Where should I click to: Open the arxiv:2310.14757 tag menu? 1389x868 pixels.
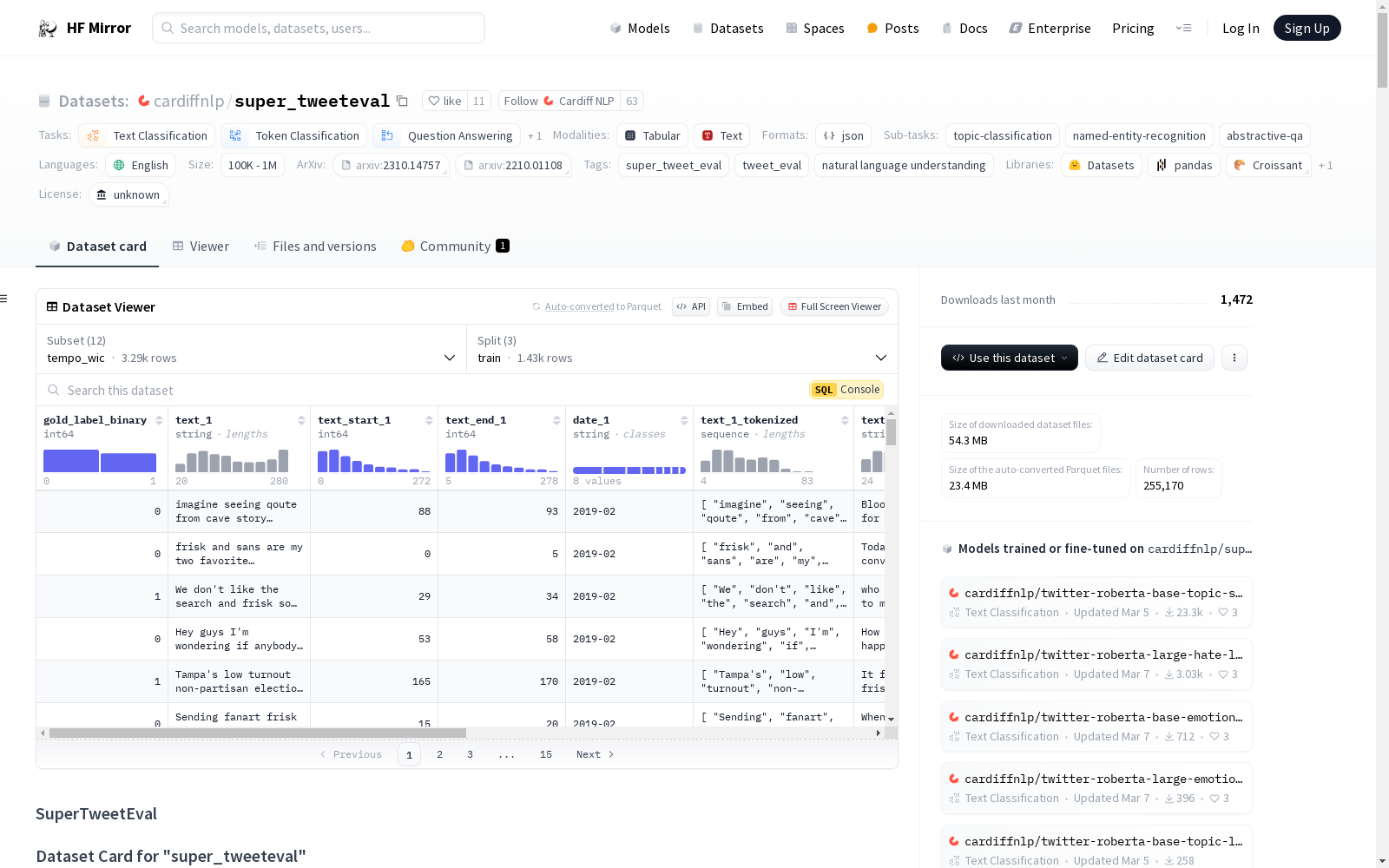391,165
